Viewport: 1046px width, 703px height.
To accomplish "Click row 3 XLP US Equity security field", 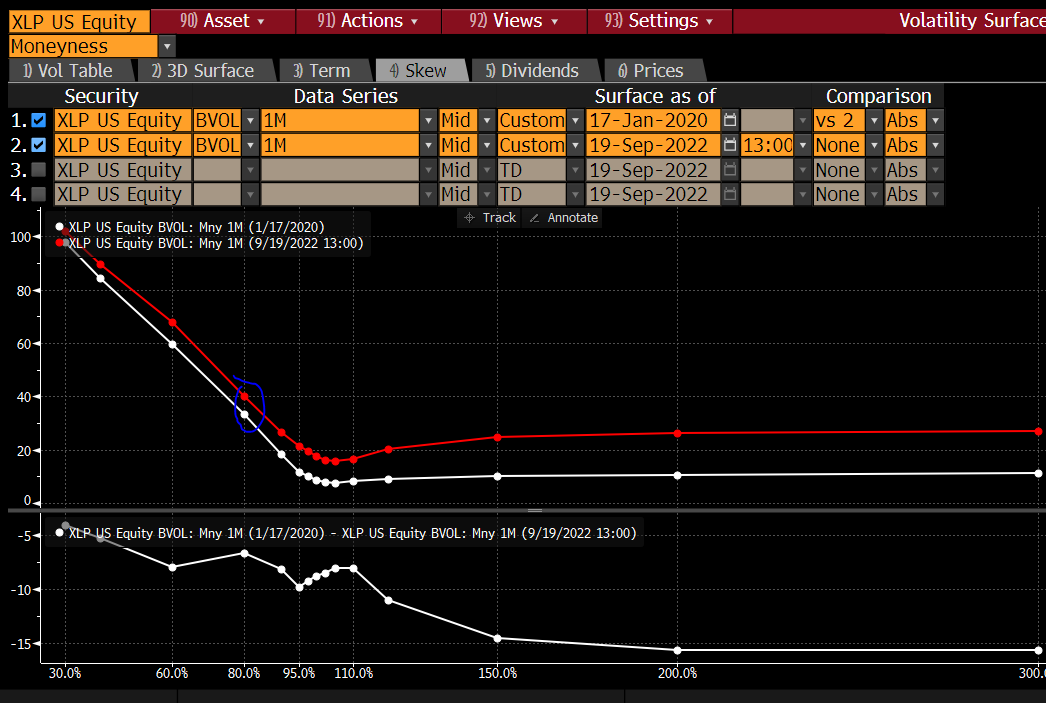I will (x=123, y=170).
